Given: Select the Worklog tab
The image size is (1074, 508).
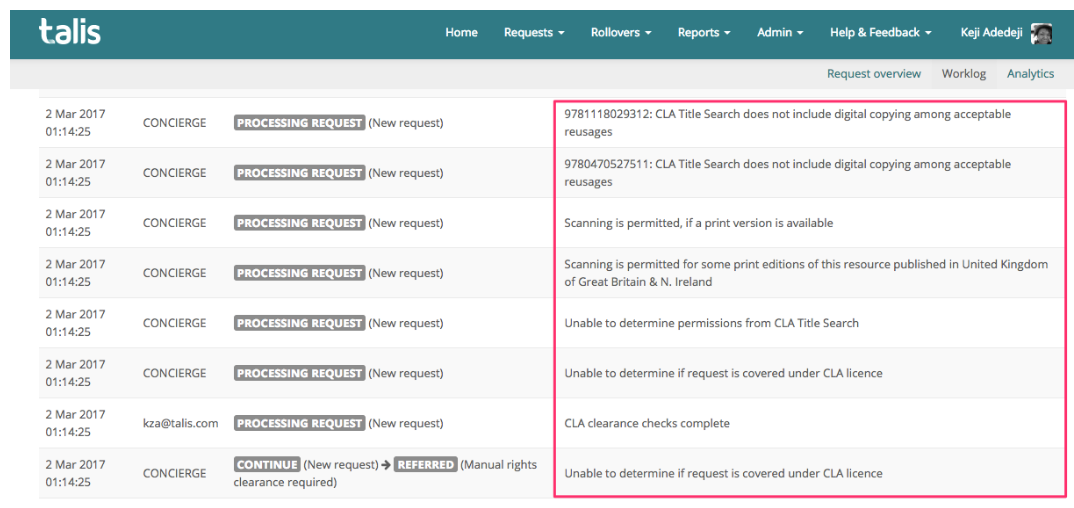Looking at the screenshot, I should pyautogui.click(x=964, y=74).
